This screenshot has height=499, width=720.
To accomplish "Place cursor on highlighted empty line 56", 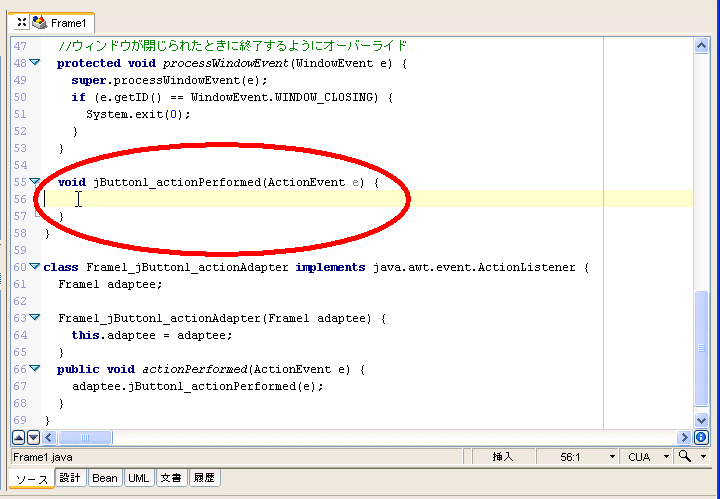I will 367,199.
